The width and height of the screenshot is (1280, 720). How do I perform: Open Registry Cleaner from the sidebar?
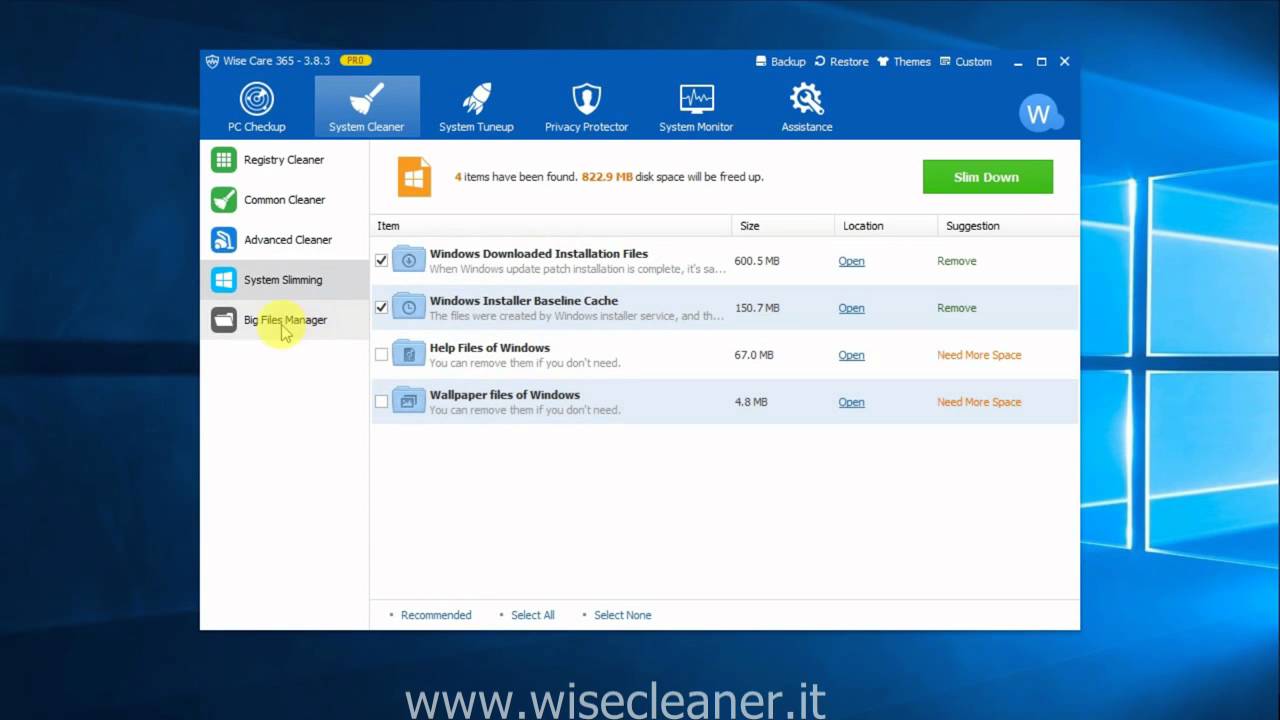pos(283,160)
